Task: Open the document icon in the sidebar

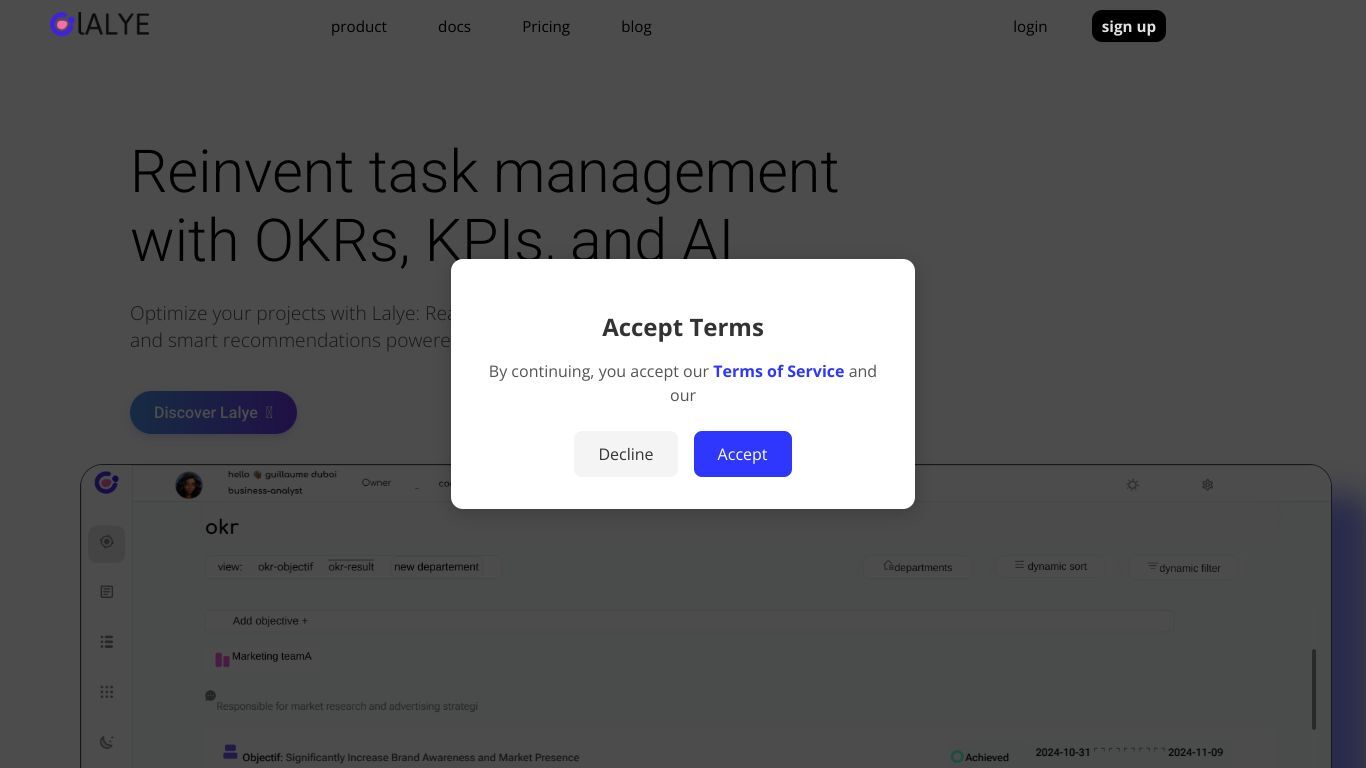Action: point(107,592)
